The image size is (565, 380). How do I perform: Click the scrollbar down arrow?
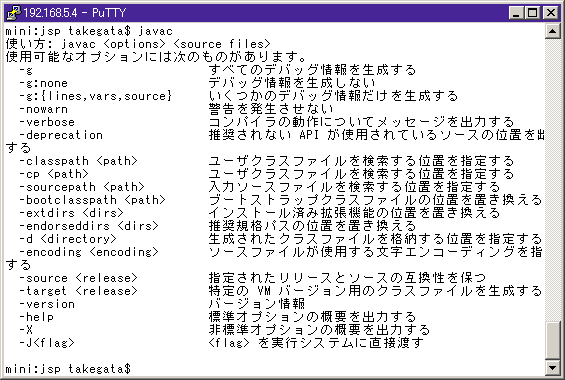[552, 368]
